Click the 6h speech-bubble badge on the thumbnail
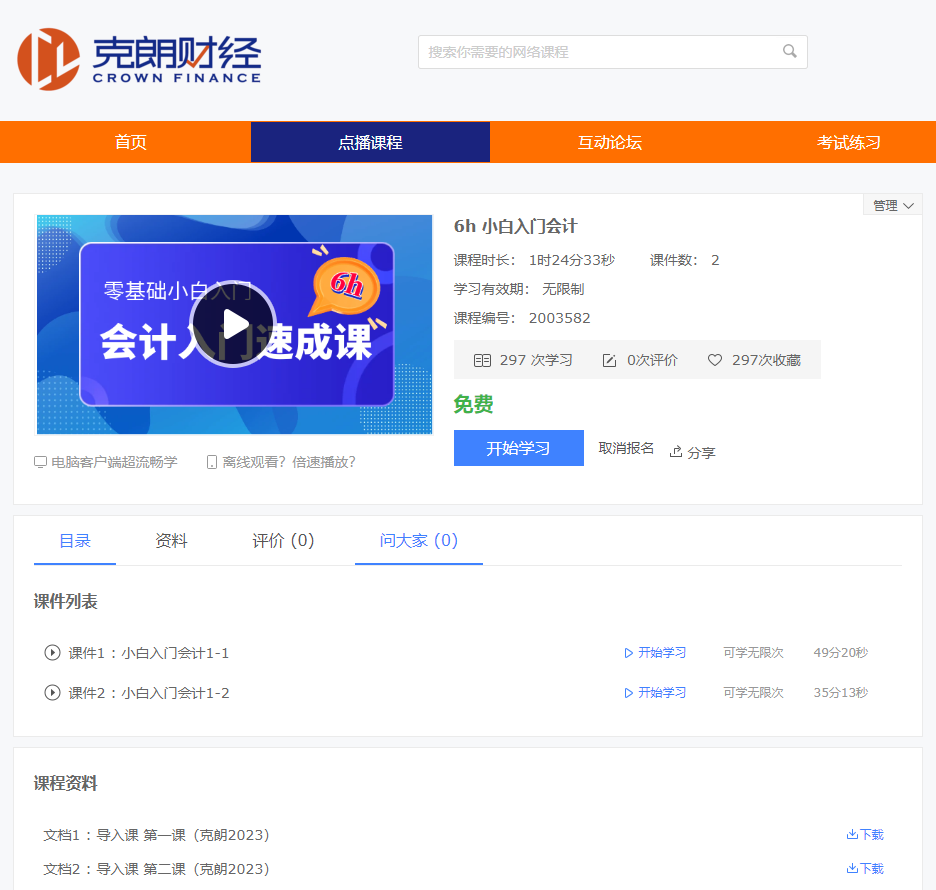Screen dimensions: 936x890 (346, 285)
